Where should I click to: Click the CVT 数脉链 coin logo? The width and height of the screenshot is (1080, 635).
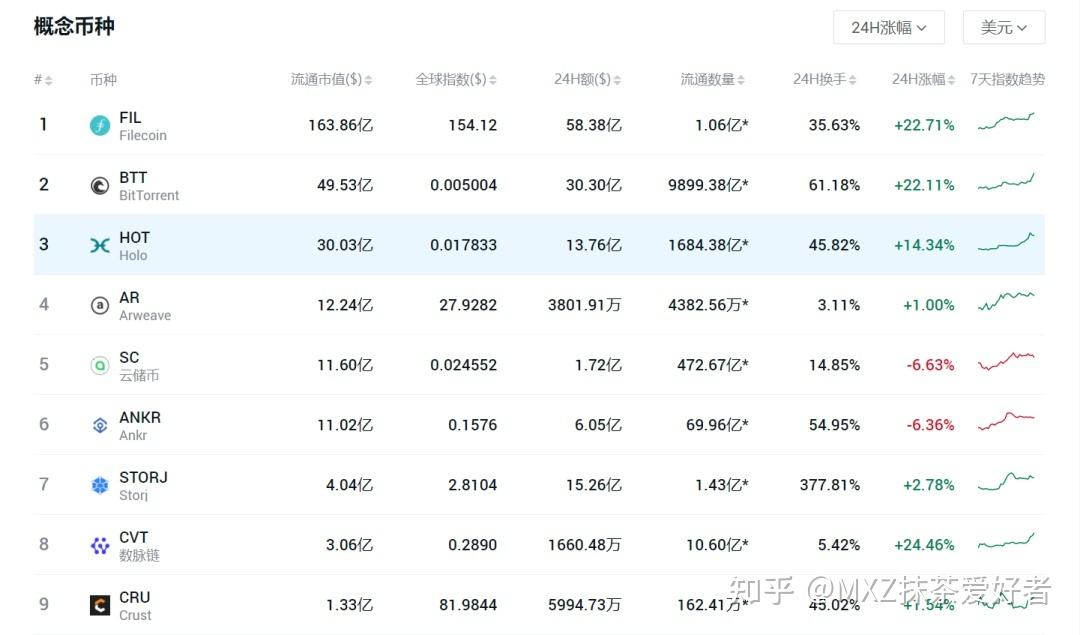(100, 545)
